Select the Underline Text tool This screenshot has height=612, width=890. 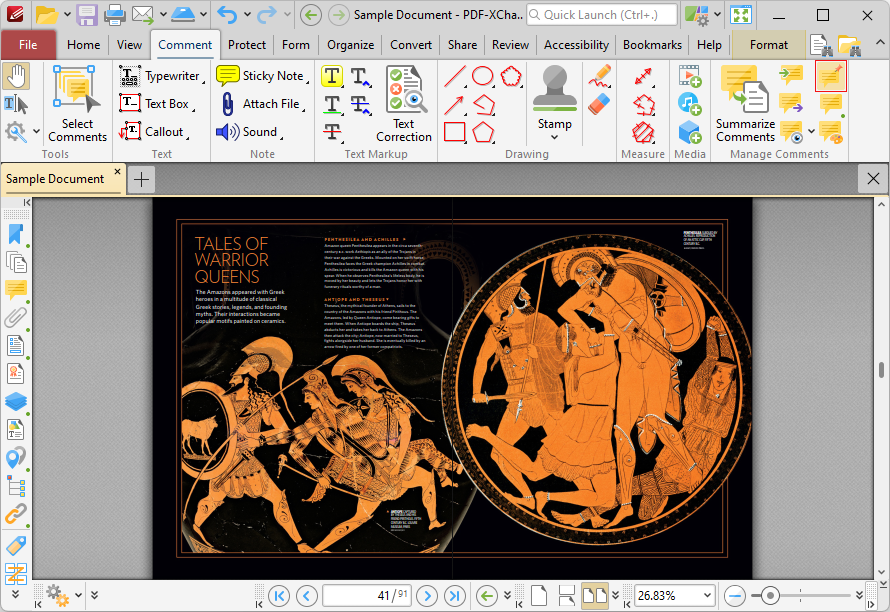pos(332,104)
